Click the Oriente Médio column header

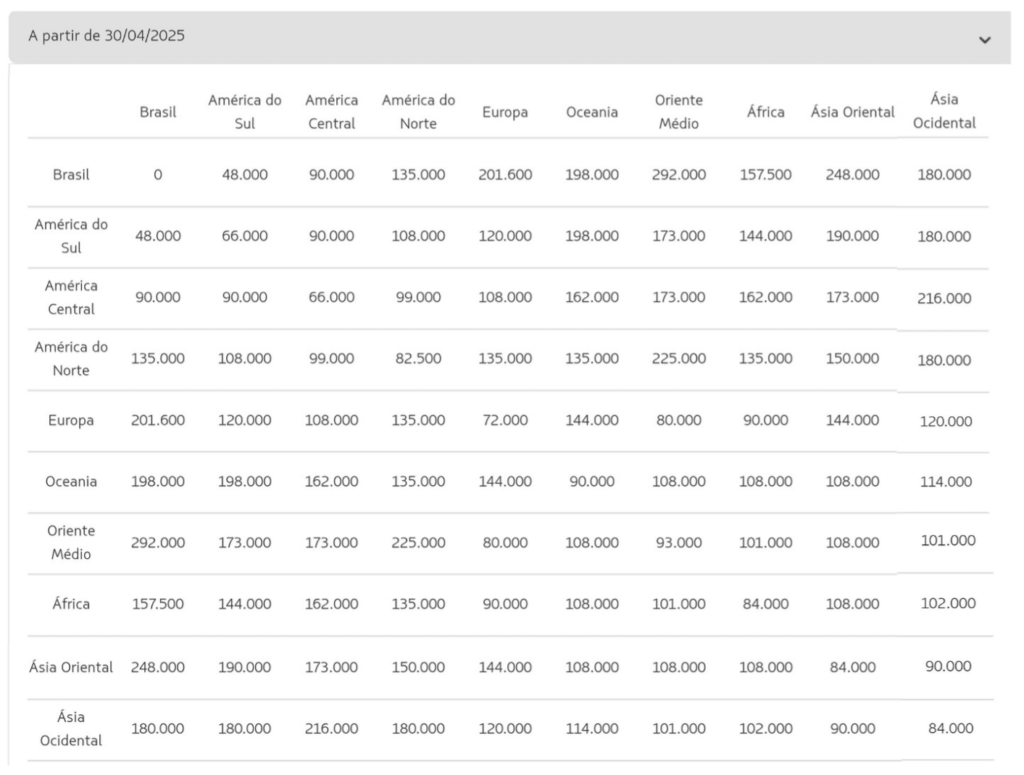click(678, 113)
